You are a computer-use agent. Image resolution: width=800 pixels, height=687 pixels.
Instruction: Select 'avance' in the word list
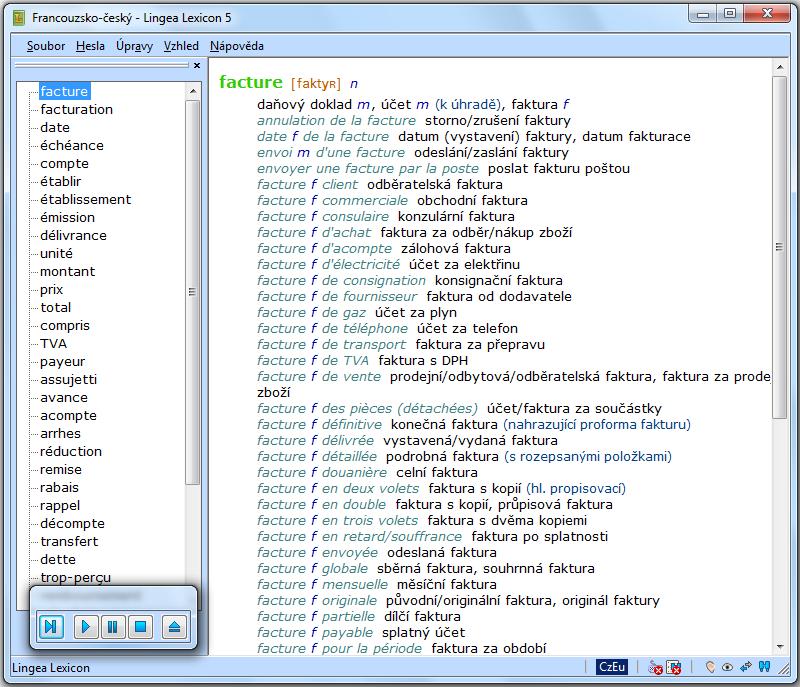[x=64, y=397]
